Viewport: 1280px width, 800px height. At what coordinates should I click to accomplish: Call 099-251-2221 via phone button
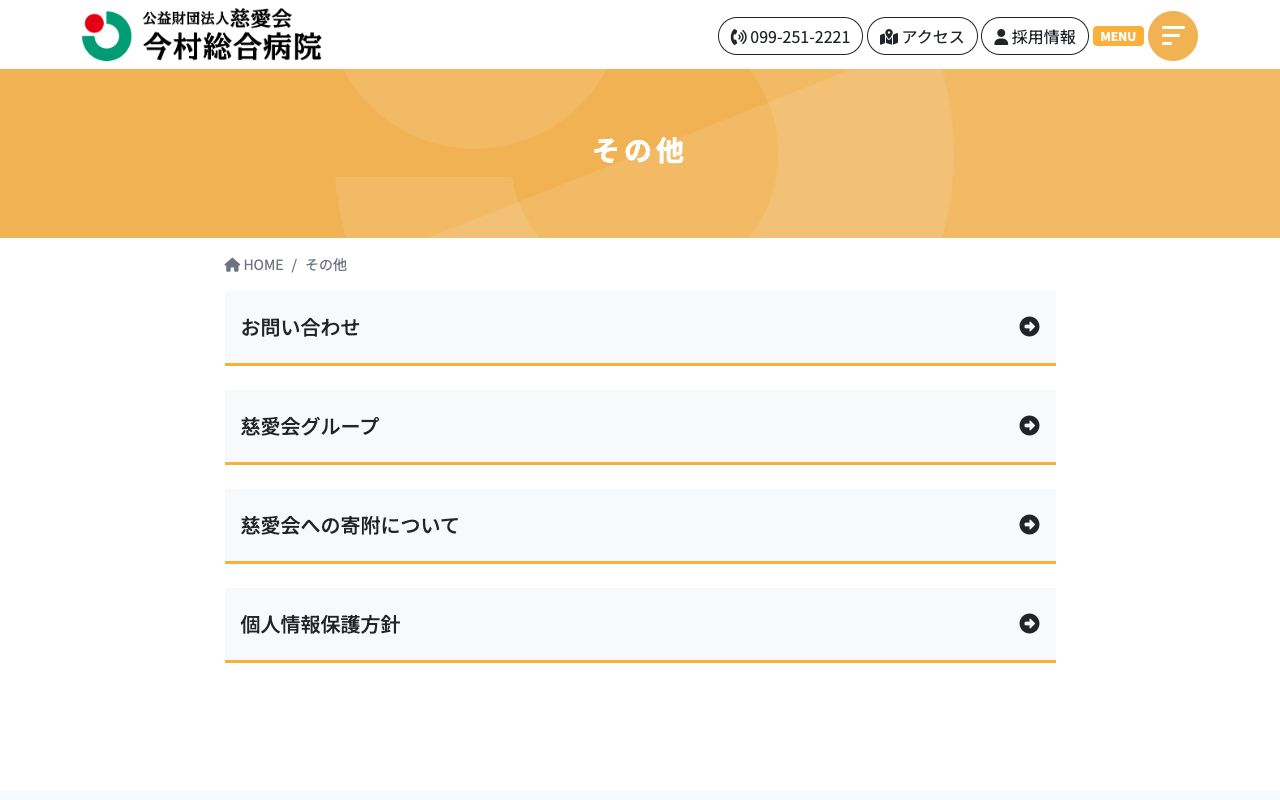(790, 36)
